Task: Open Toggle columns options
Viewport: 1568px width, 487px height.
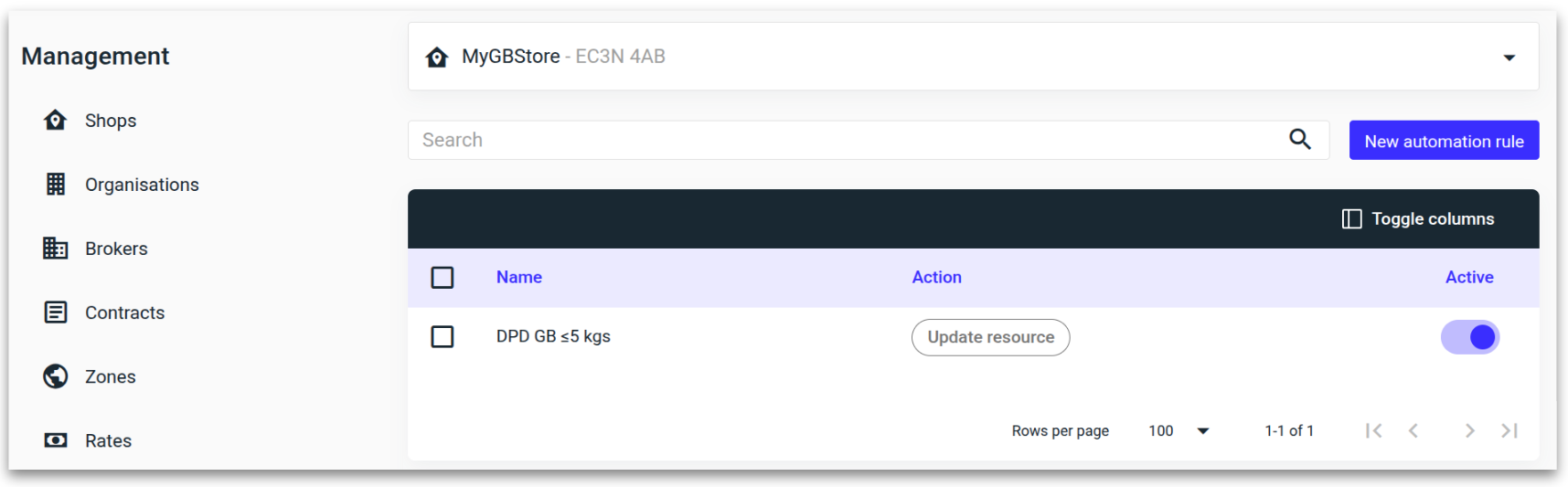Action: click(x=1418, y=219)
